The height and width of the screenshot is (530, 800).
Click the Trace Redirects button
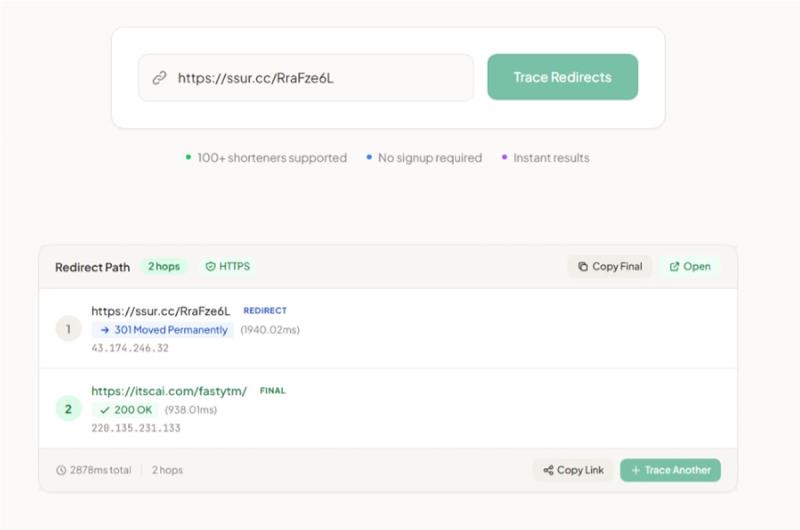click(562, 77)
